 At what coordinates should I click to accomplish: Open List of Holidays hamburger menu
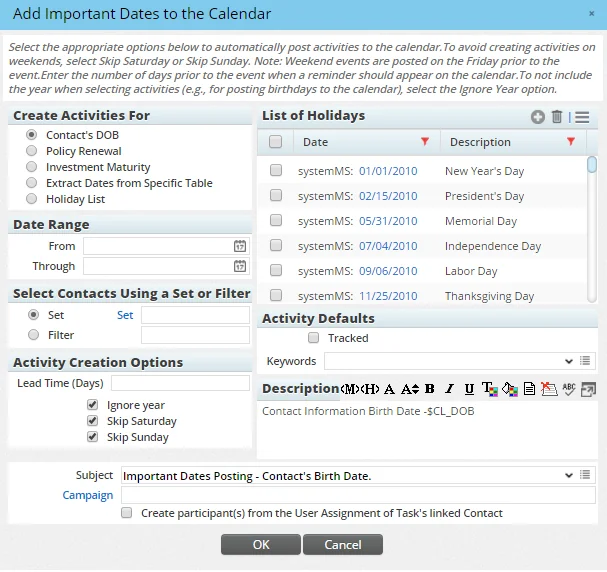[582, 117]
